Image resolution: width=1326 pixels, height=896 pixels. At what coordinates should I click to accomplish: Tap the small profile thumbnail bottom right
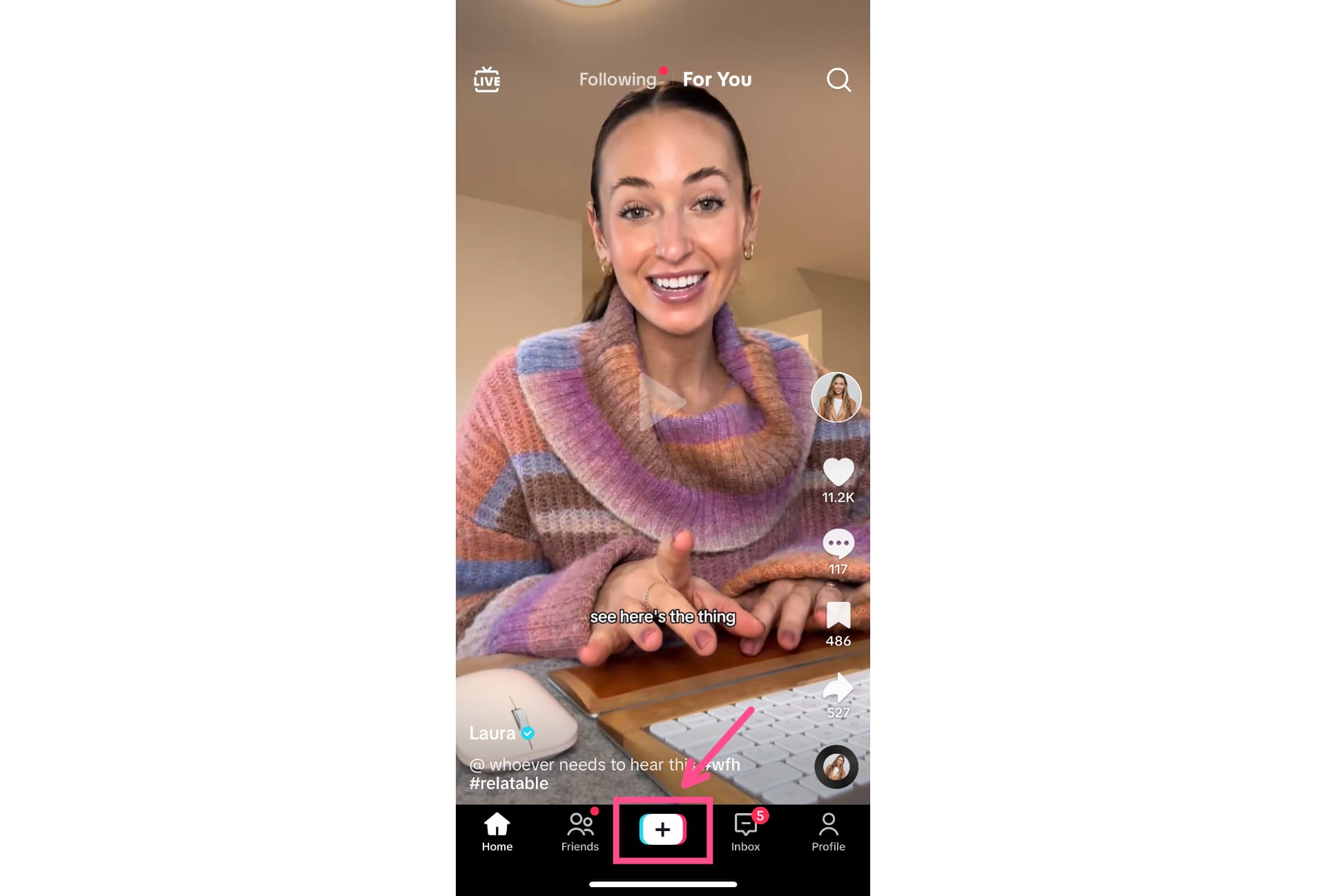(x=836, y=767)
